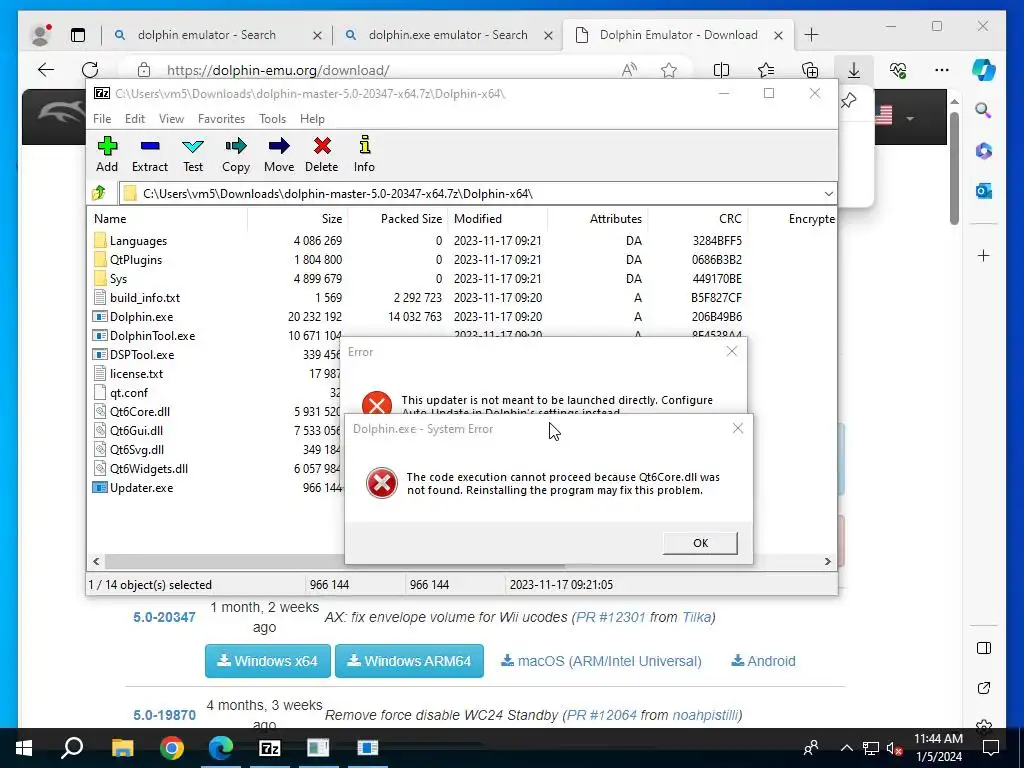Image resolution: width=1024 pixels, height=768 pixels.
Task: Open PR #12301 link on Dolphin page
Action: (611, 617)
